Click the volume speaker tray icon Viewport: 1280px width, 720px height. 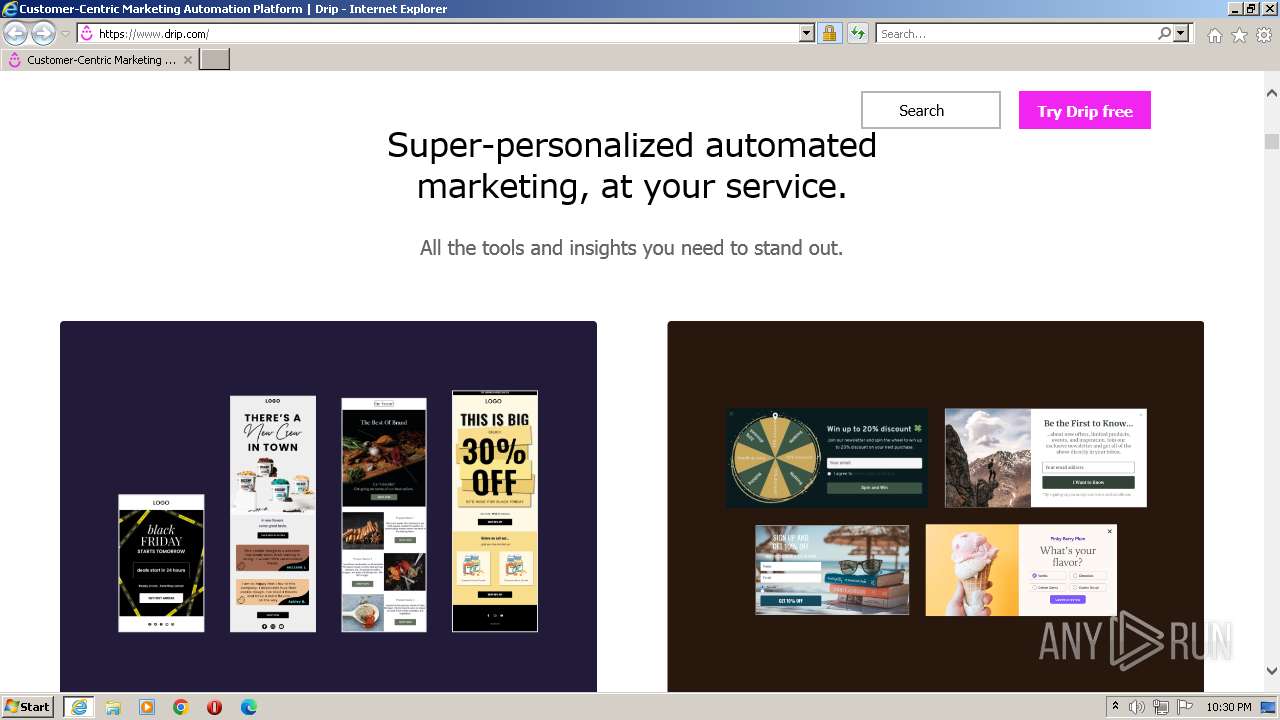point(1137,707)
